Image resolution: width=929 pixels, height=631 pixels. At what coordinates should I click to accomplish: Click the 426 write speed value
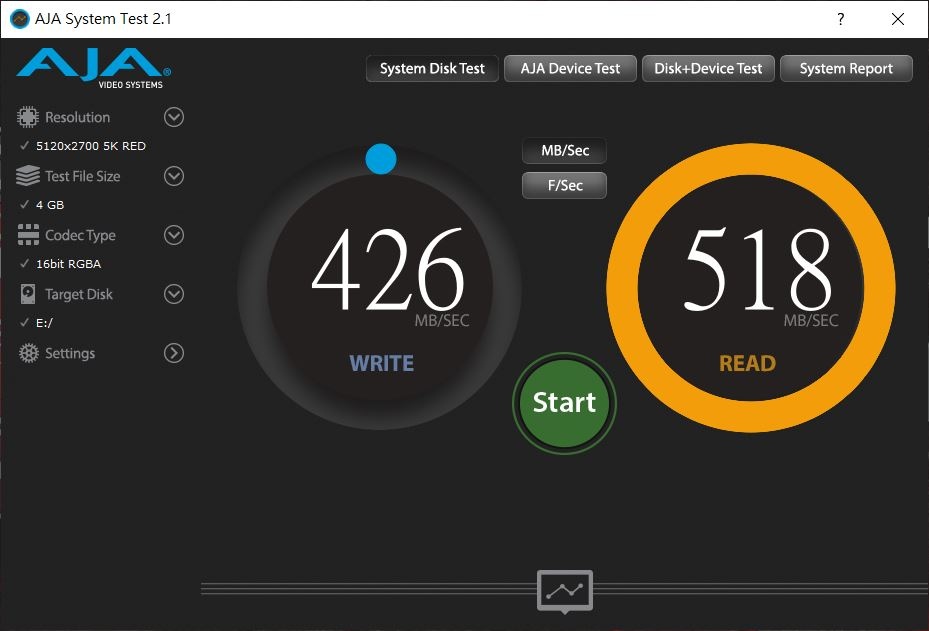(388, 270)
